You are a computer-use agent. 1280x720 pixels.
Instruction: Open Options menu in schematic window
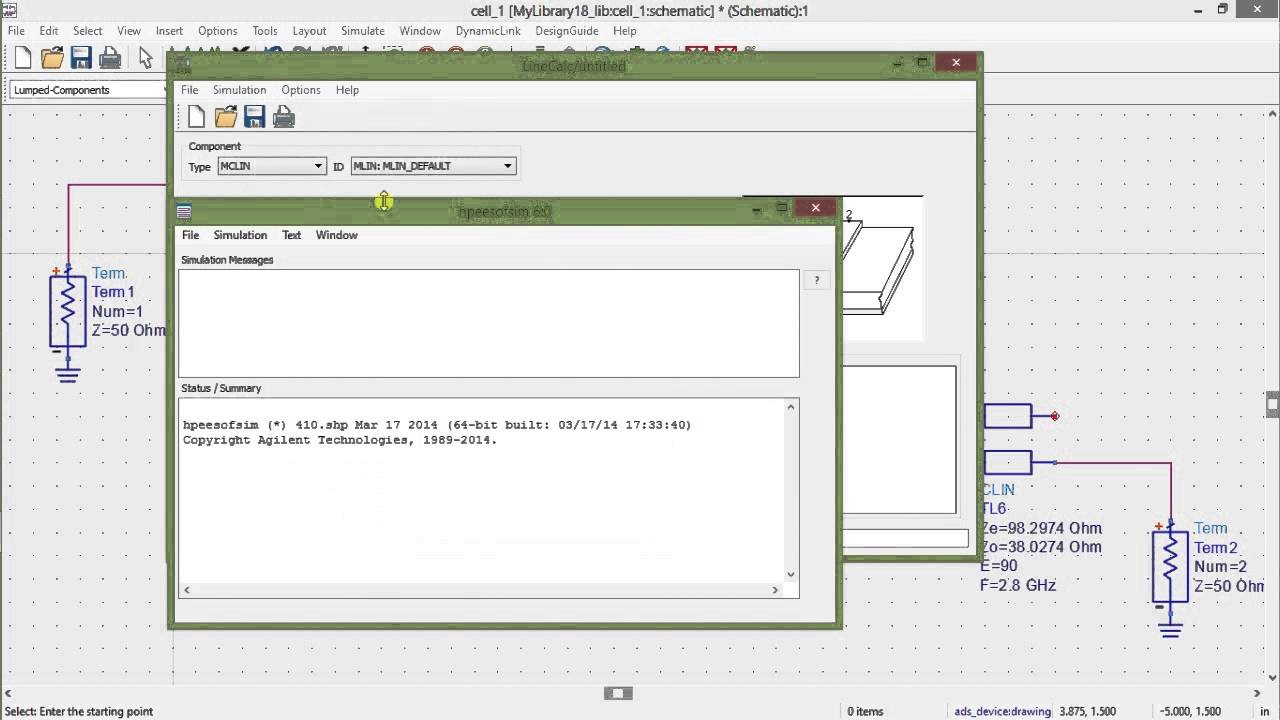[x=217, y=31]
